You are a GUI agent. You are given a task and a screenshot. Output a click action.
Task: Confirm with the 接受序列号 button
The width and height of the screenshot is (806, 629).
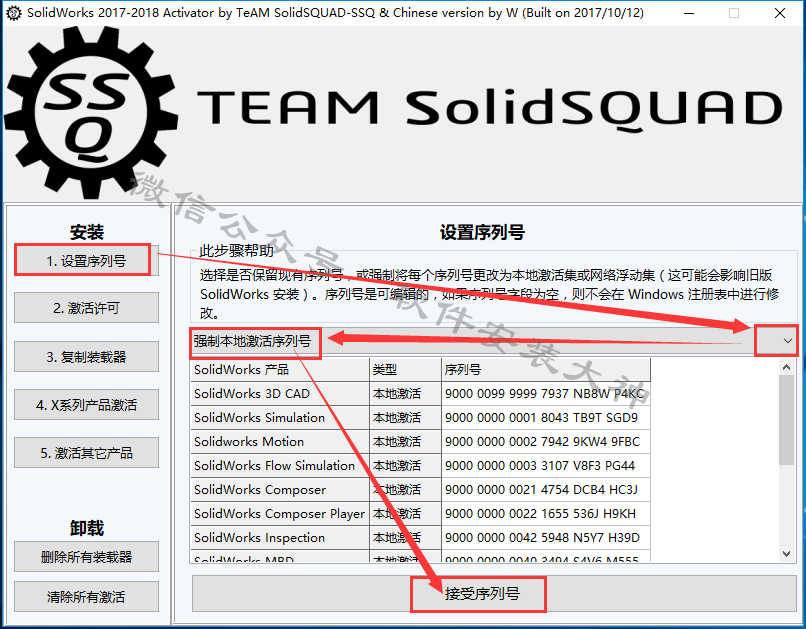click(494, 594)
